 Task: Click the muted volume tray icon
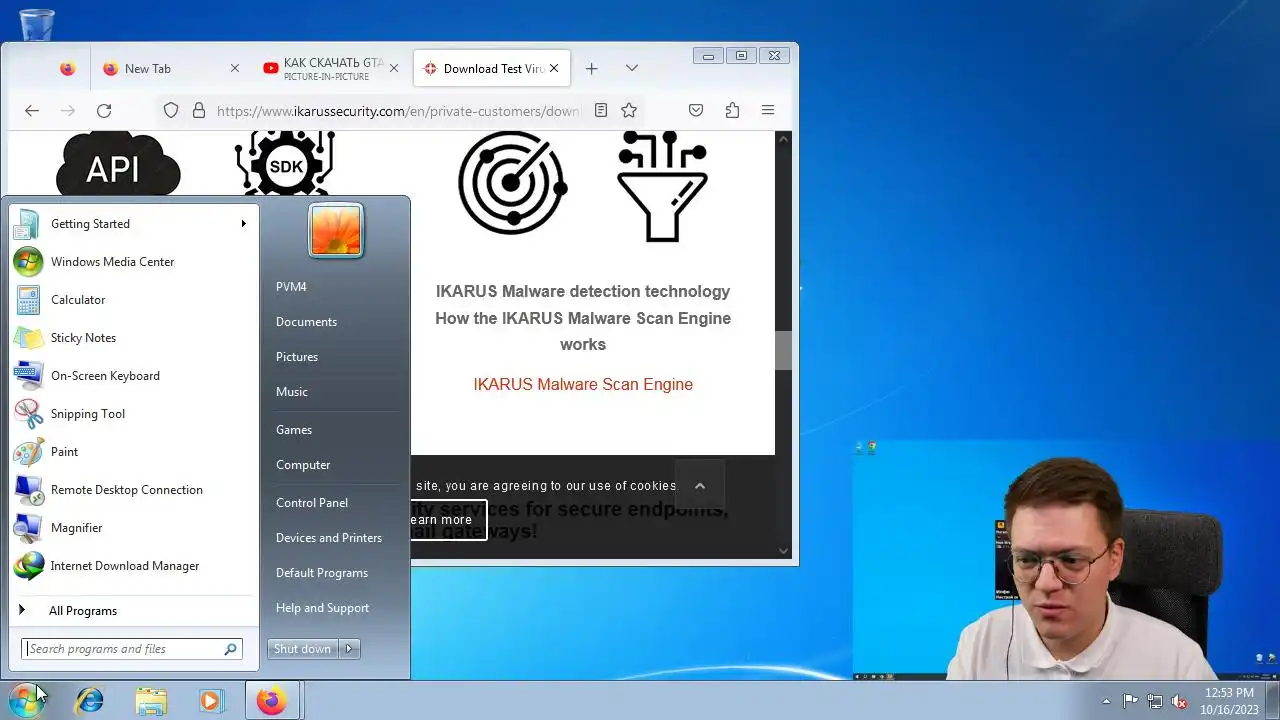(1179, 701)
